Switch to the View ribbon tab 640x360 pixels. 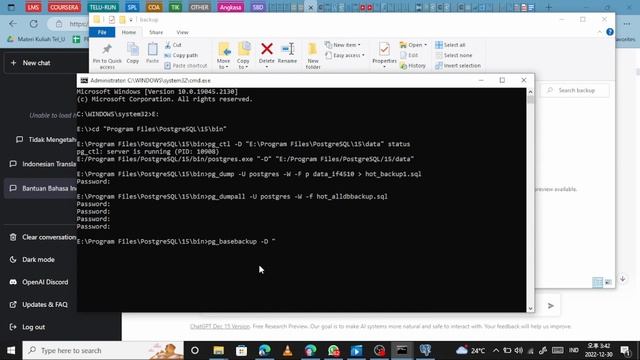[x=182, y=32]
